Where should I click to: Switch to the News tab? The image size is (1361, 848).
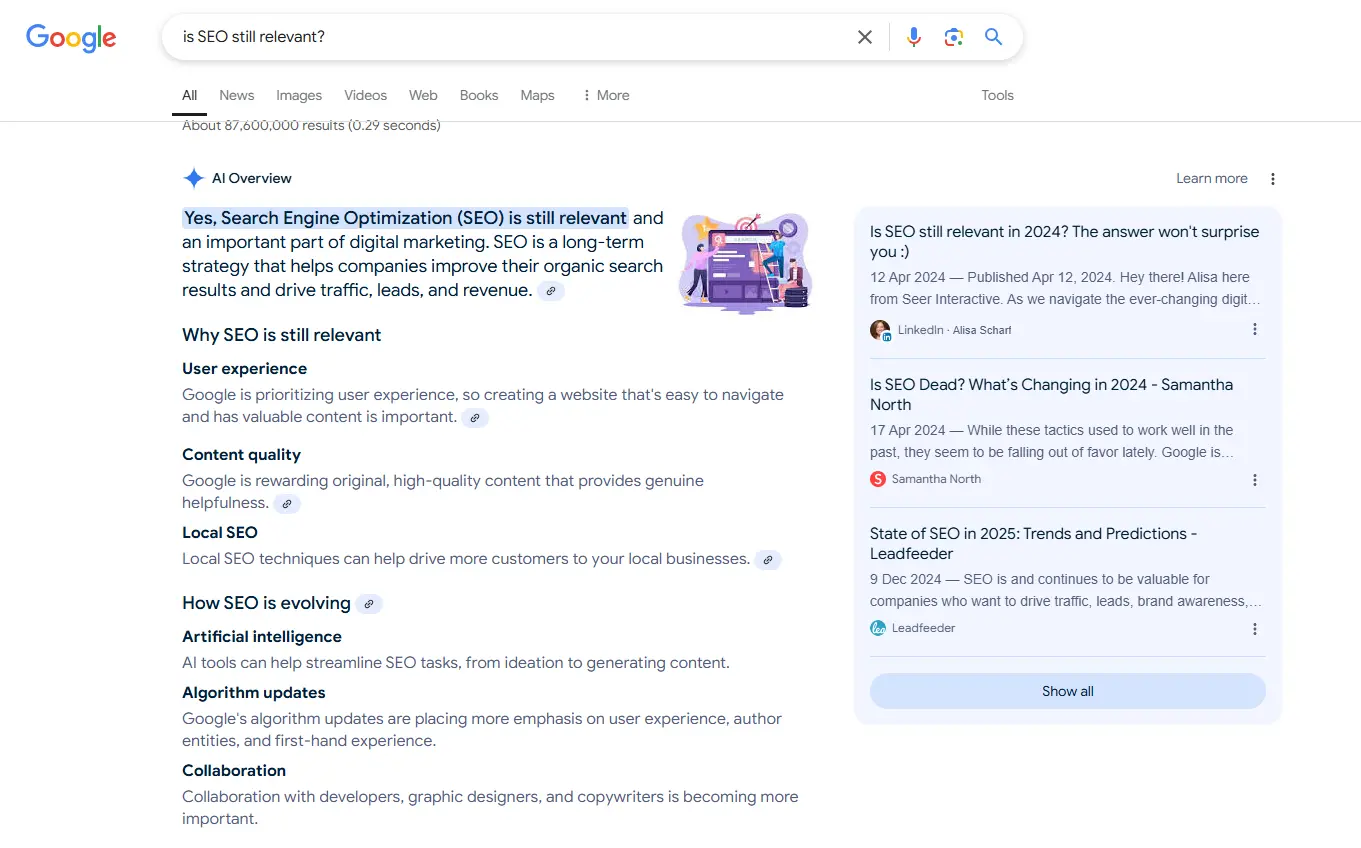point(237,95)
